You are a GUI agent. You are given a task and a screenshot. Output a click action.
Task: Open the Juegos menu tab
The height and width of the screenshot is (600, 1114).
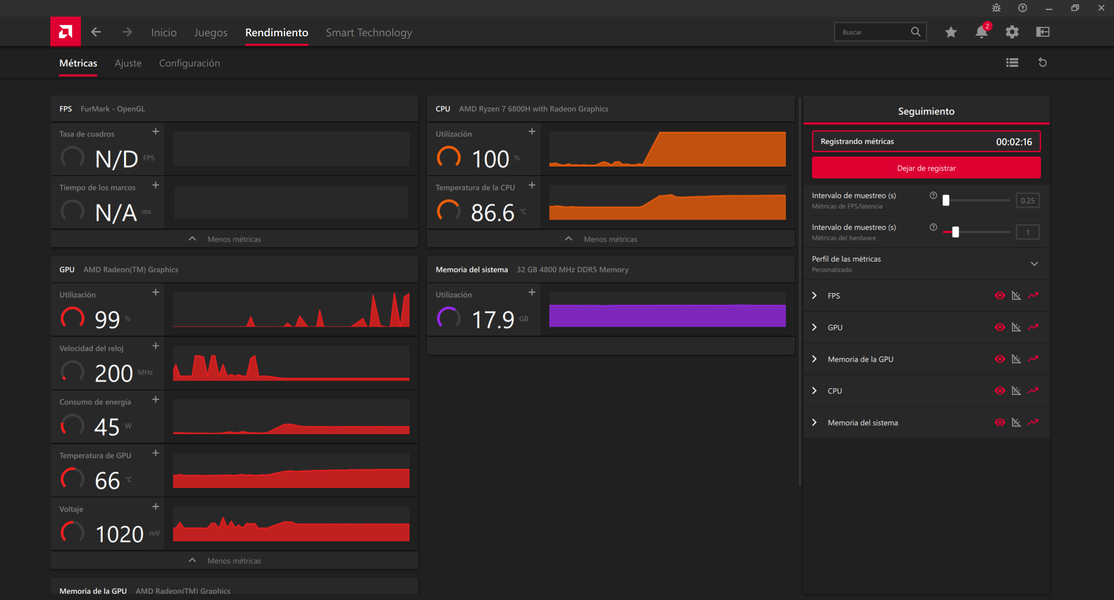210,32
